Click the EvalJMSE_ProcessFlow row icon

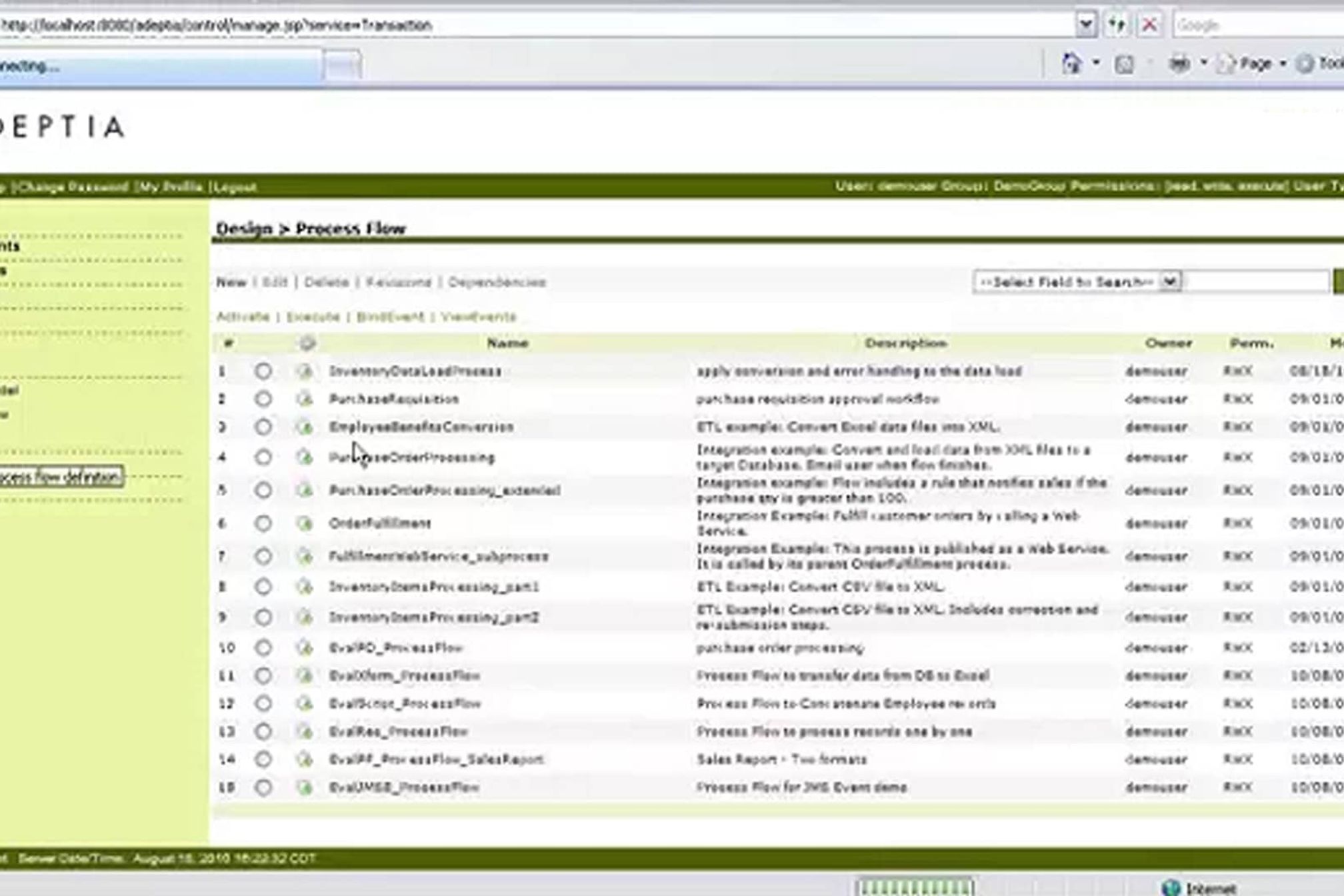pyautogui.click(x=305, y=788)
